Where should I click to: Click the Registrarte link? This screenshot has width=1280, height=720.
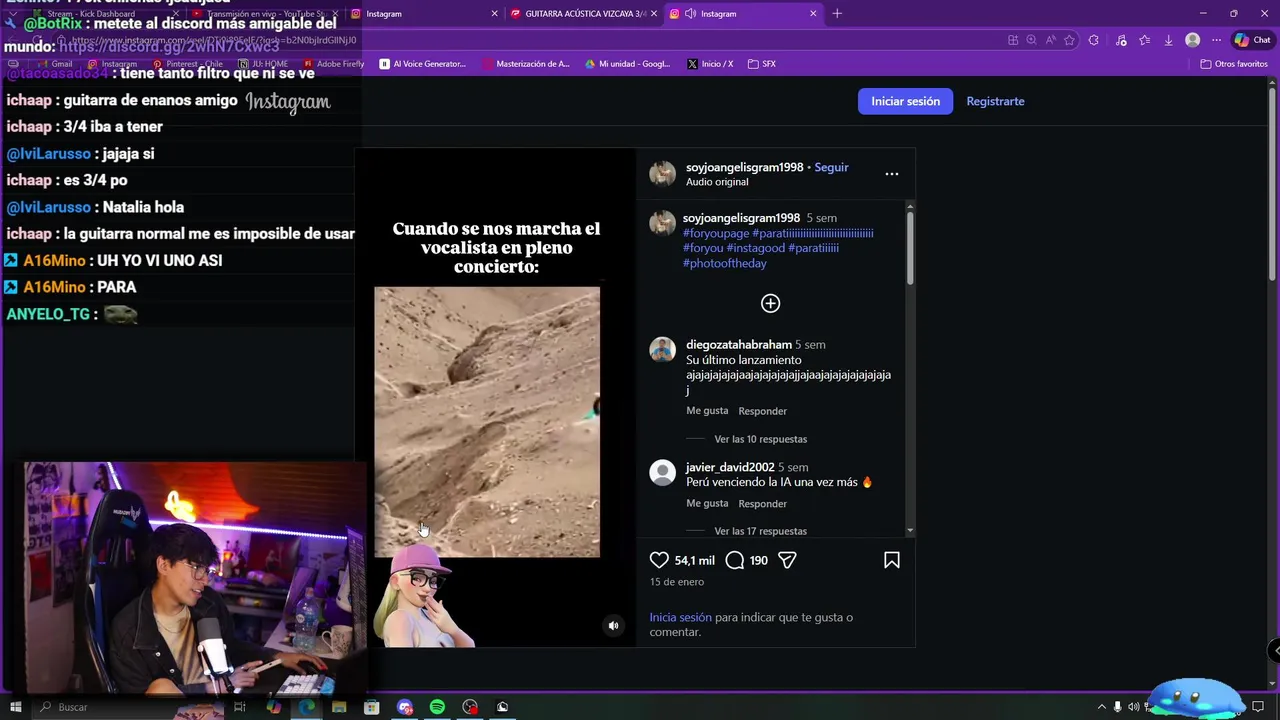tap(995, 101)
